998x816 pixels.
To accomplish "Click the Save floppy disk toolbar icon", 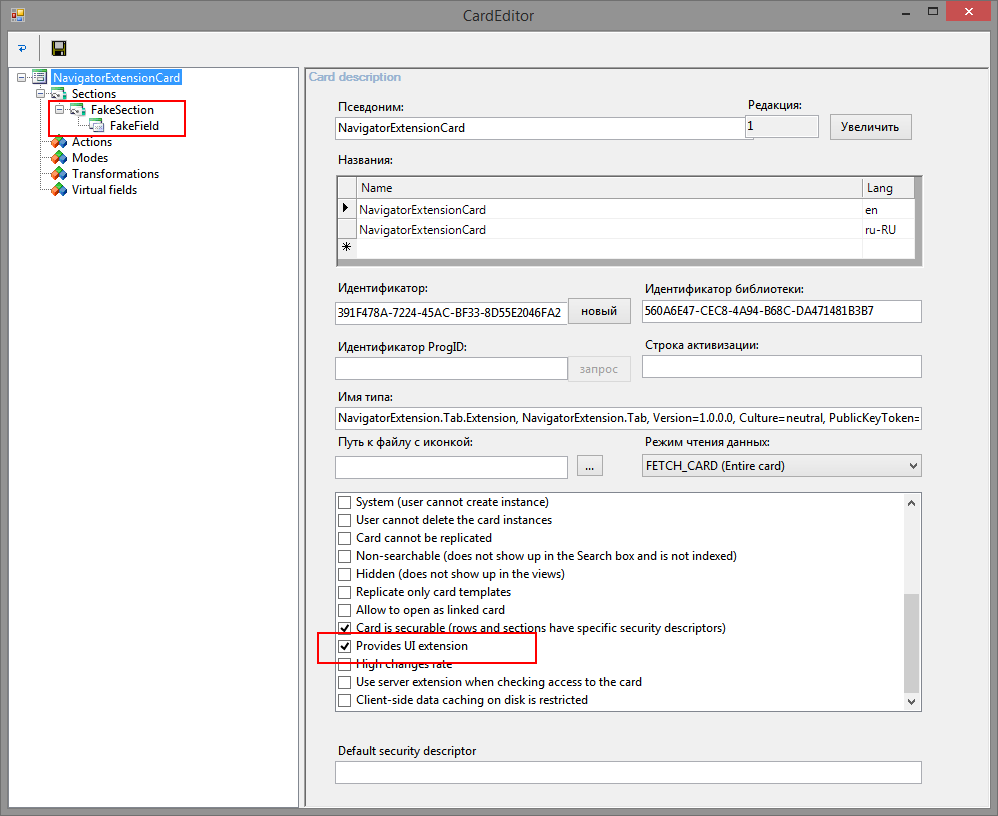I will tap(59, 48).
